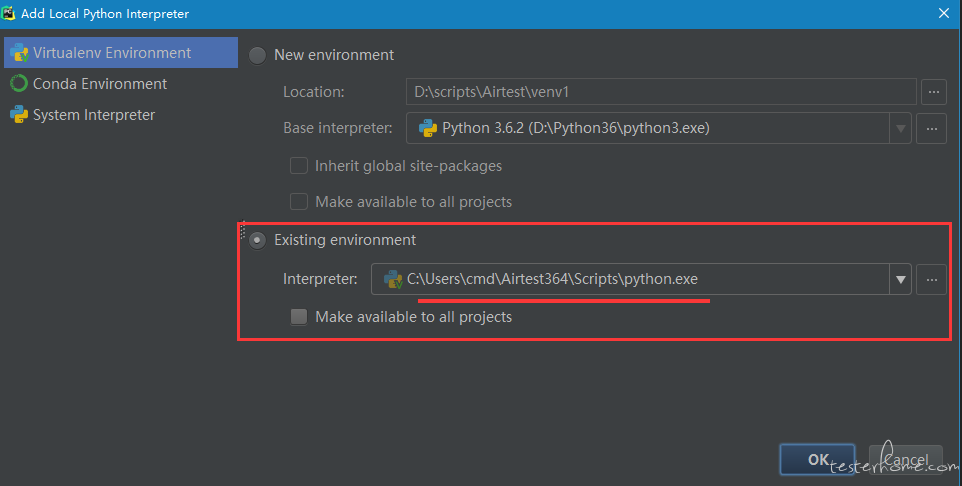Screen dimensions: 962x486
Task: Click the Virtualenv Environment Python icon
Action: pos(19,53)
